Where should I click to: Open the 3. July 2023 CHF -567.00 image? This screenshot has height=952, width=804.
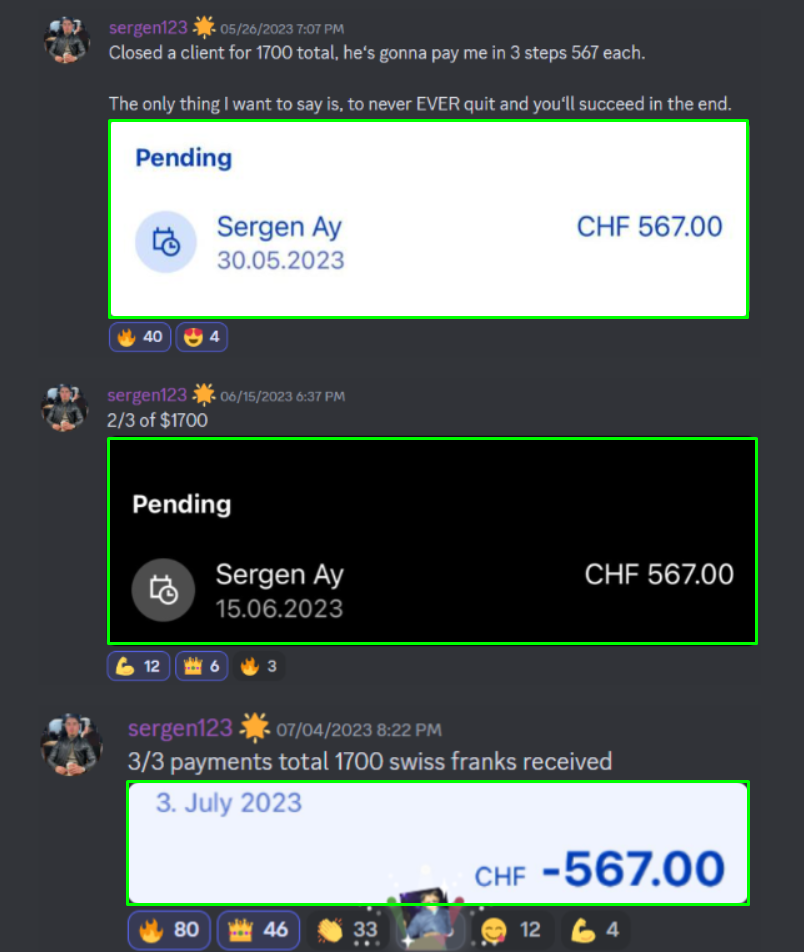click(x=438, y=843)
